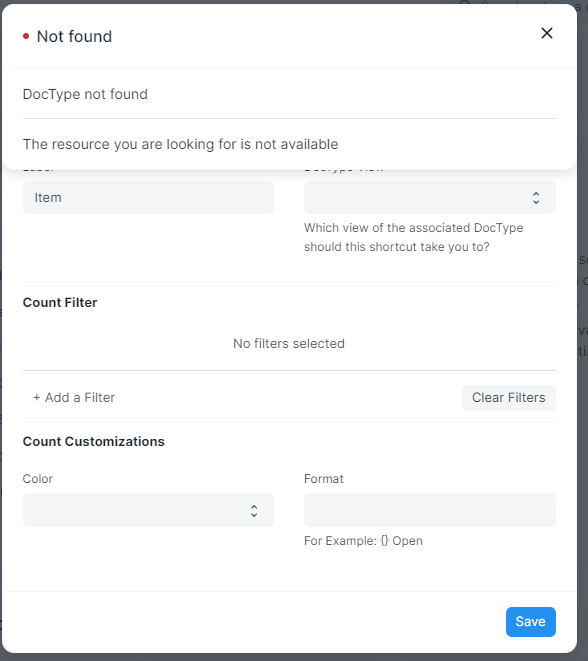Screen dimensions: 588x661
Task: Open the DocType View select box
Action: click(430, 198)
